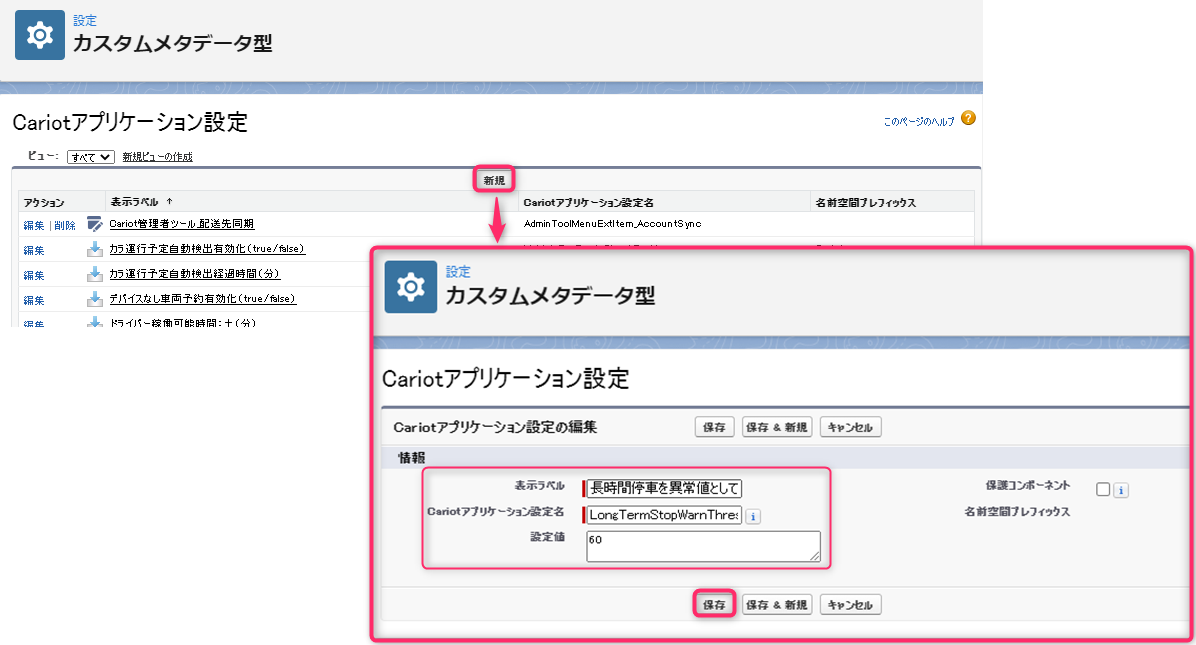Viewport: 1196px width, 645px height.
Task: Click the Cariotアプリケーション設定名 column header
Action: pos(588,203)
